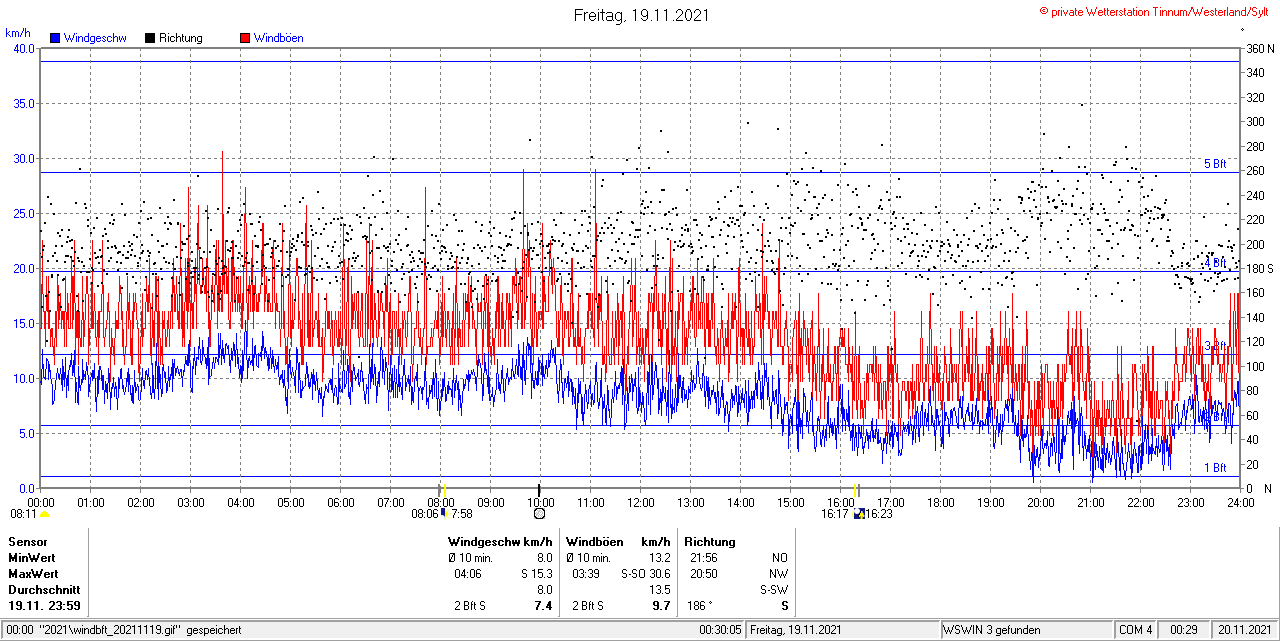Screen dimensions: 1280x641
Task: Click the 24:00 time axis label
Action: [1240, 502]
